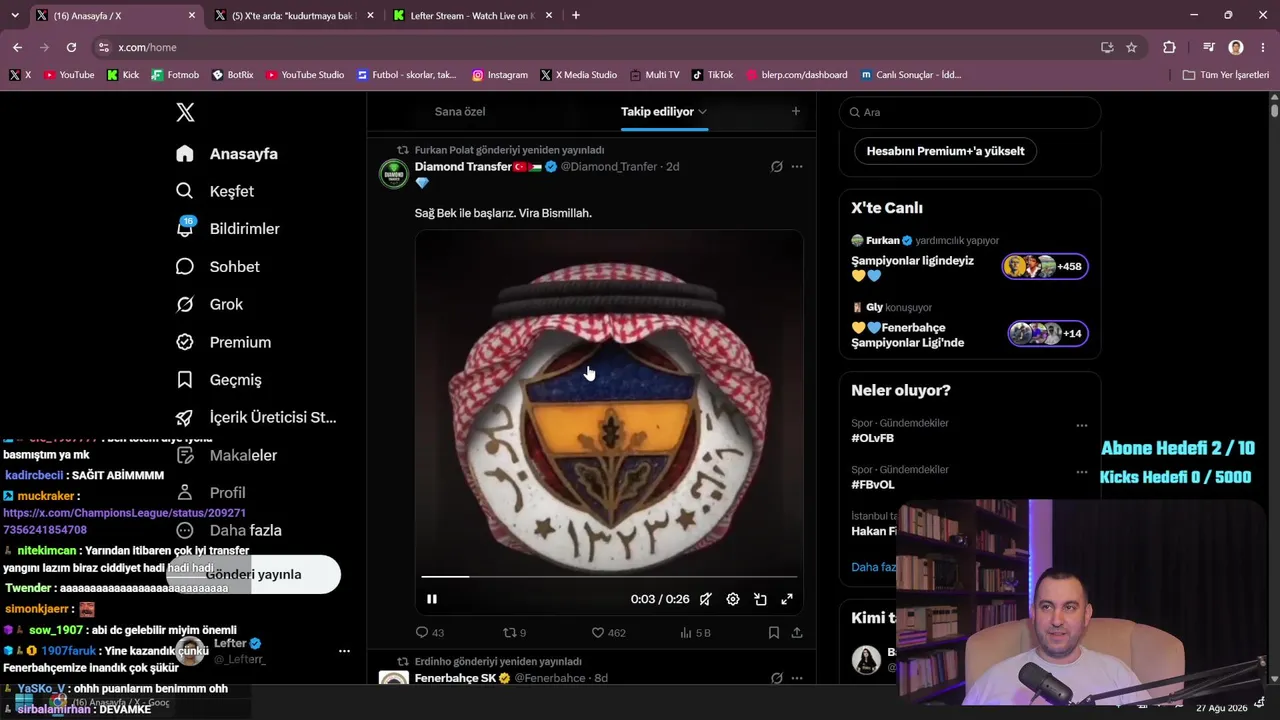Open Premium in the sidebar
This screenshot has height=720, width=1280.
click(x=223, y=342)
